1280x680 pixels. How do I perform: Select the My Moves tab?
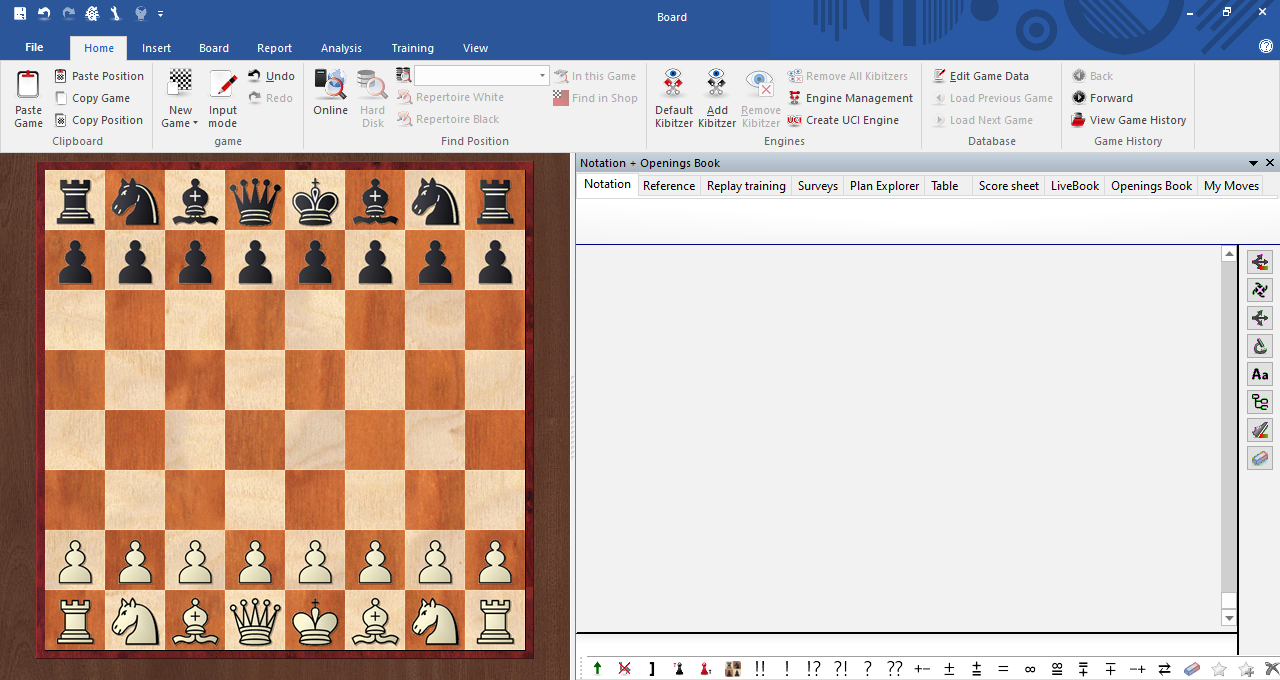click(1231, 186)
